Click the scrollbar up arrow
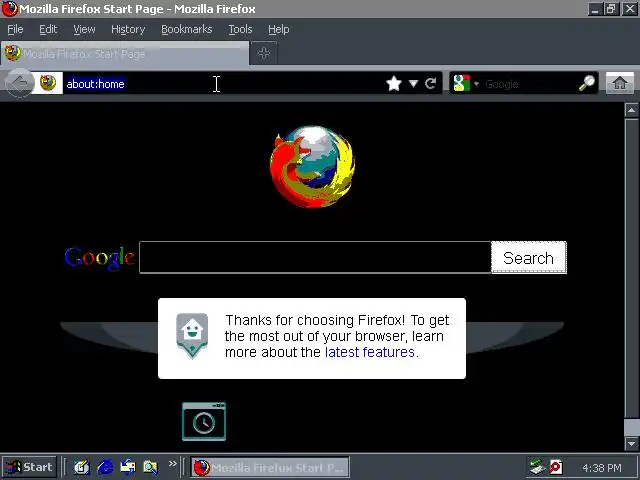The width and height of the screenshot is (640, 480). click(631, 110)
